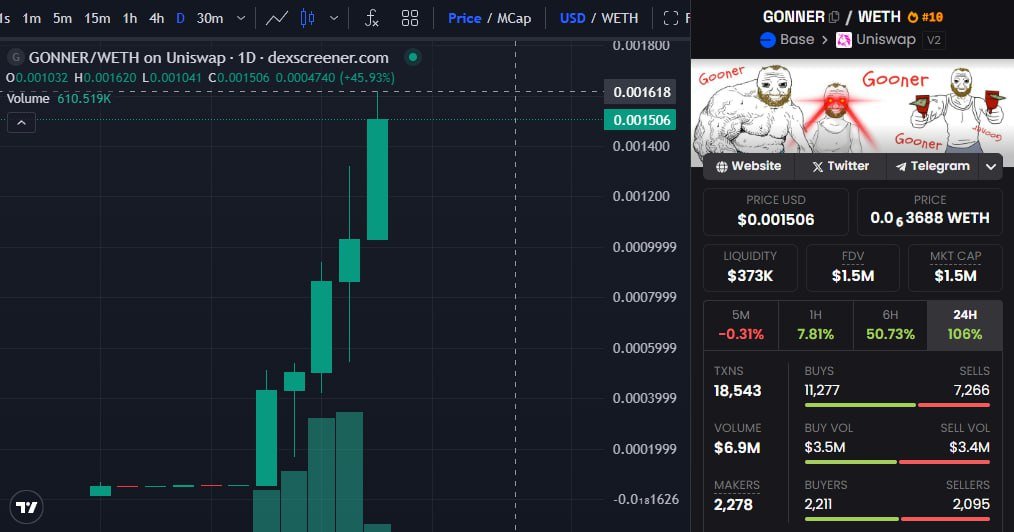
Task: Click the buys versus sells ratio bar
Action: click(x=897, y=405)
